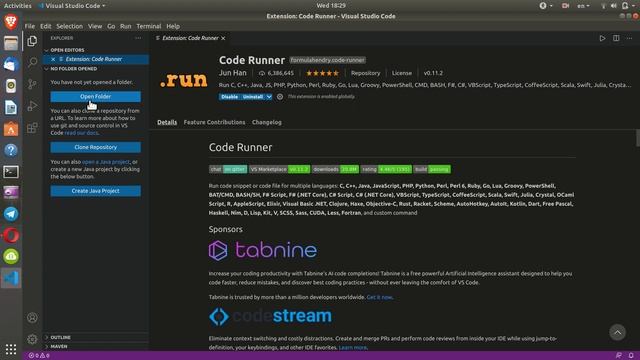
Task: Uninstall the Code Runner extension
Action: click(253, 97)
